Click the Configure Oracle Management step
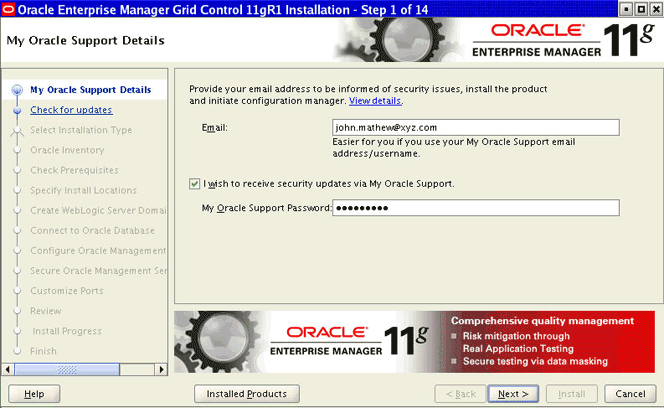Image resolution: width=664 pixels, height=408 pixels. click(98, 251)
